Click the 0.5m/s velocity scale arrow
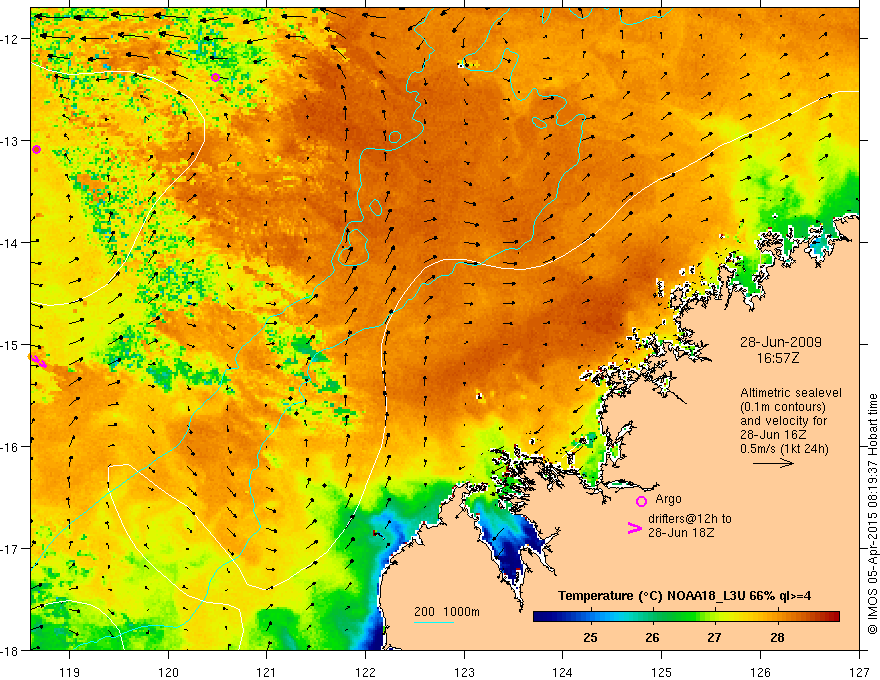The height and width of the screenshot is (680, 880). (x=773, y=463)
